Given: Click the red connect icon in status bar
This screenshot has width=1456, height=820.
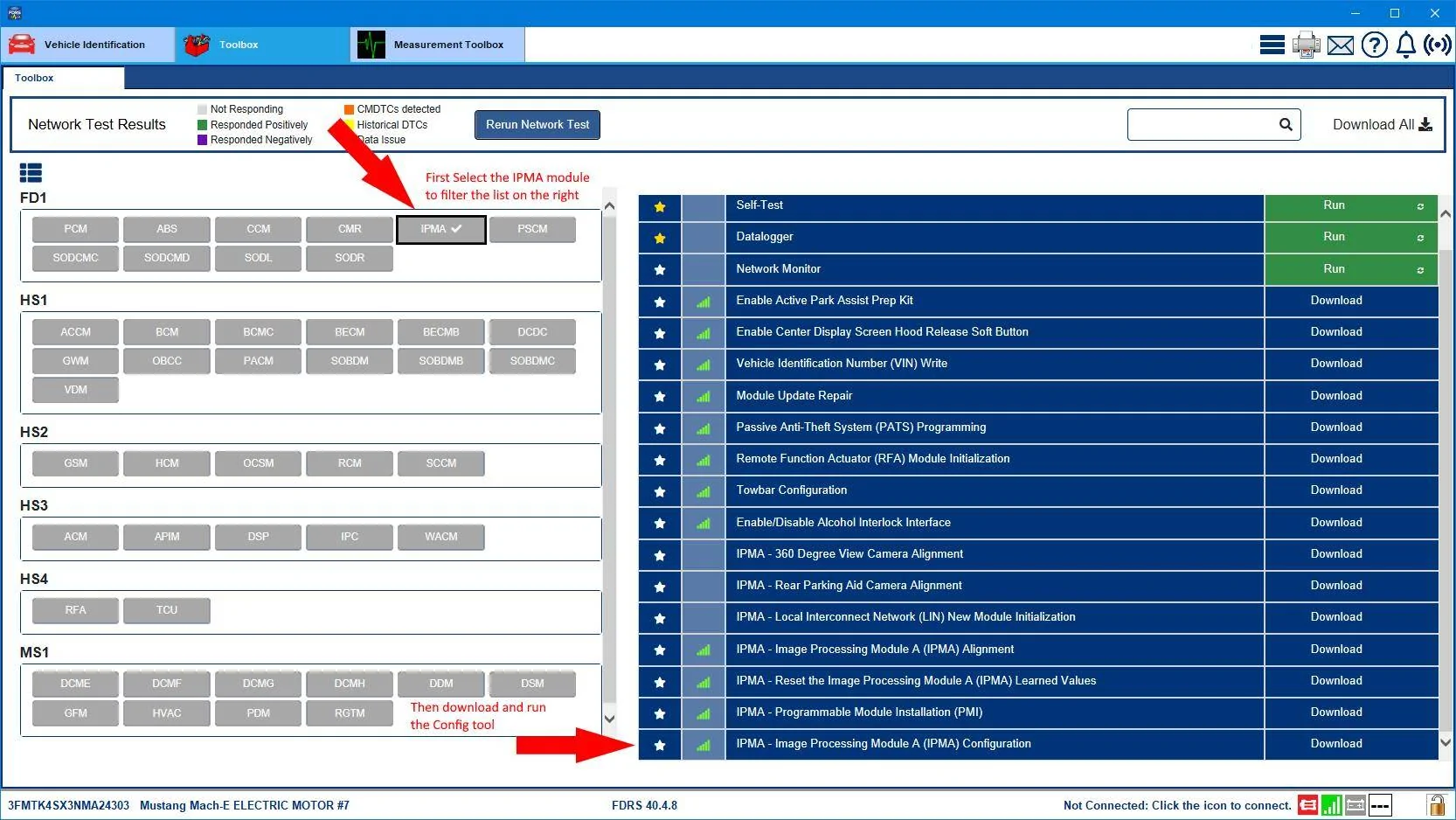Looking at the screenshot, I should click(1307, 805).
